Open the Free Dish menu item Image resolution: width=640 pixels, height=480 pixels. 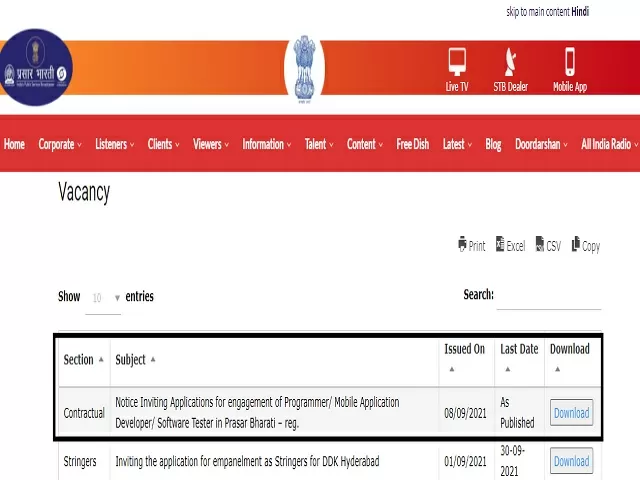[412, 144]
